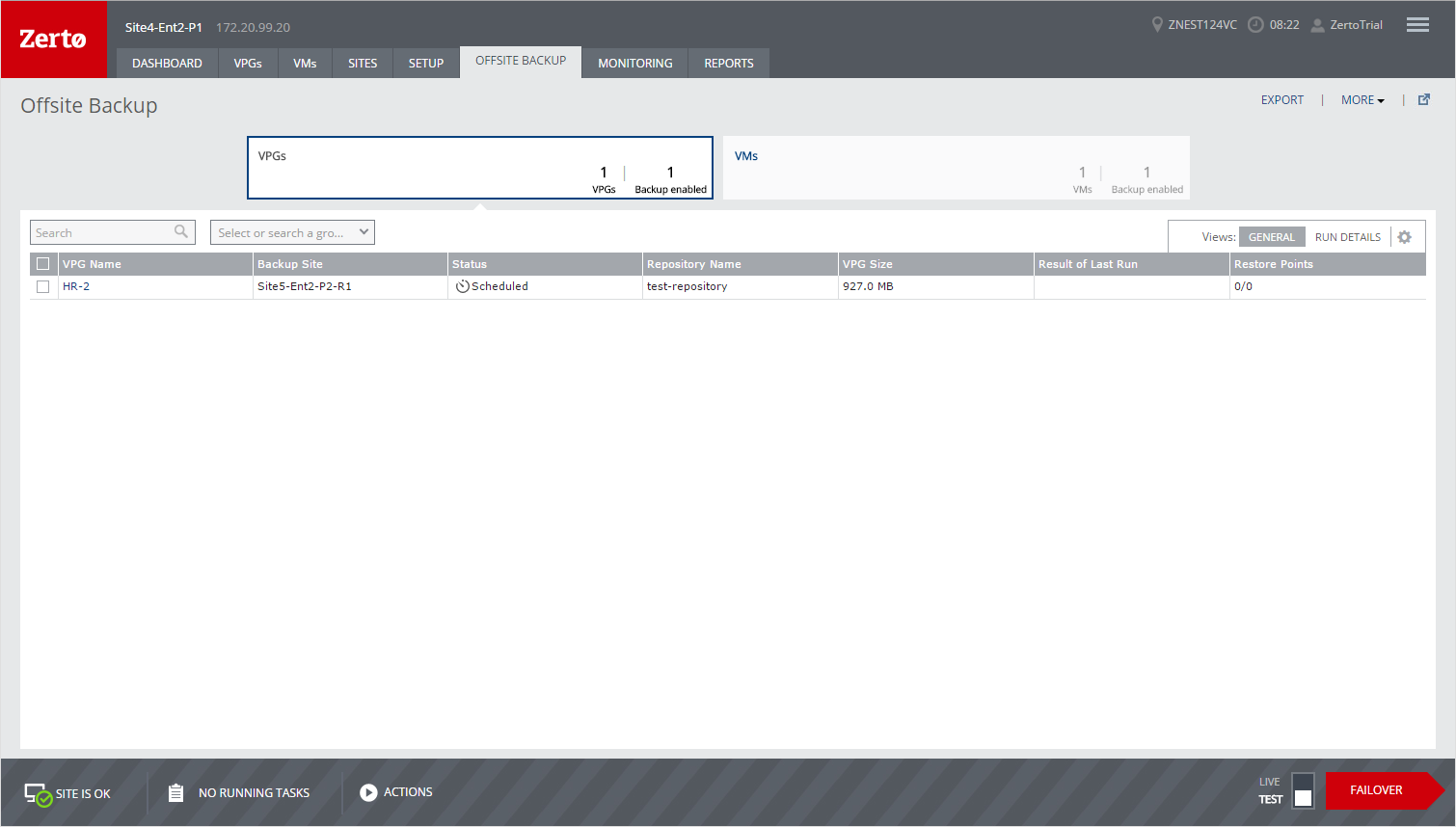Switch to the GENERAL view
The height and width of the screenshot is (827, 1456).
point(1272,237)
